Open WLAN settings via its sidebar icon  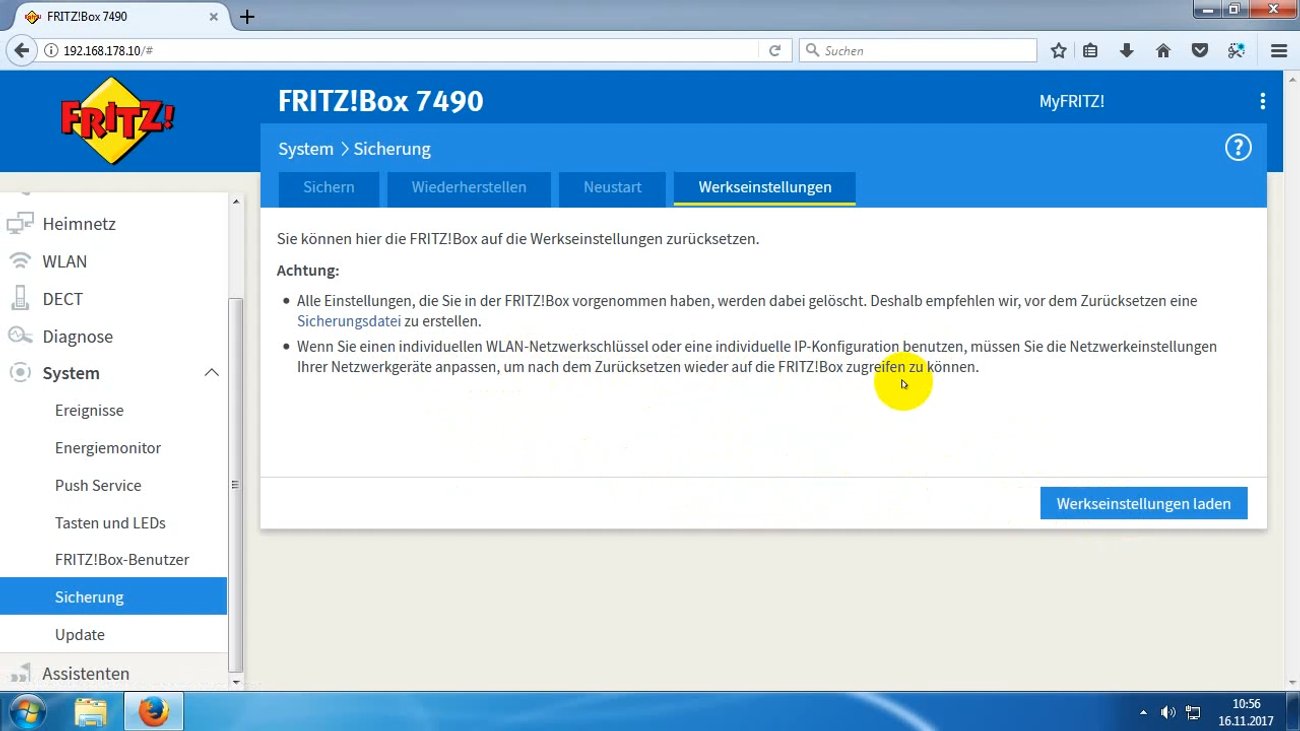(x=19, y=261)
